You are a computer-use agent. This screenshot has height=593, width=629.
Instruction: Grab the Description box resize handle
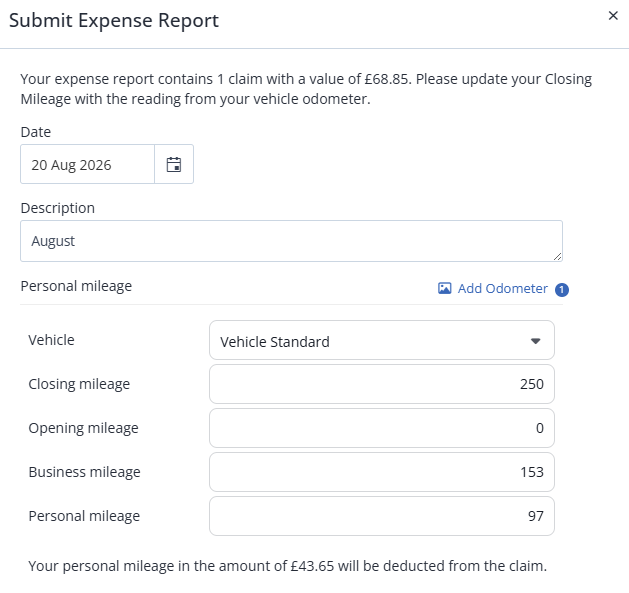[557, 256]
